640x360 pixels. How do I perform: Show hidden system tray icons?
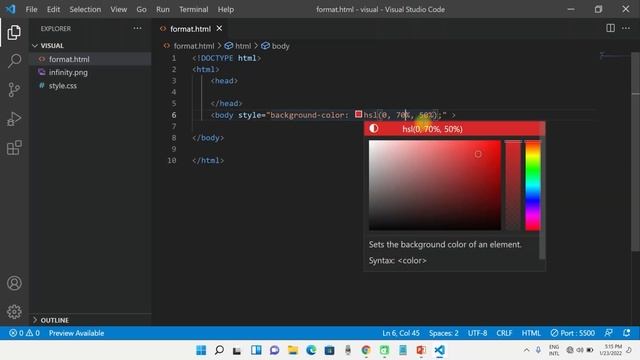click(x=527, y=350)
